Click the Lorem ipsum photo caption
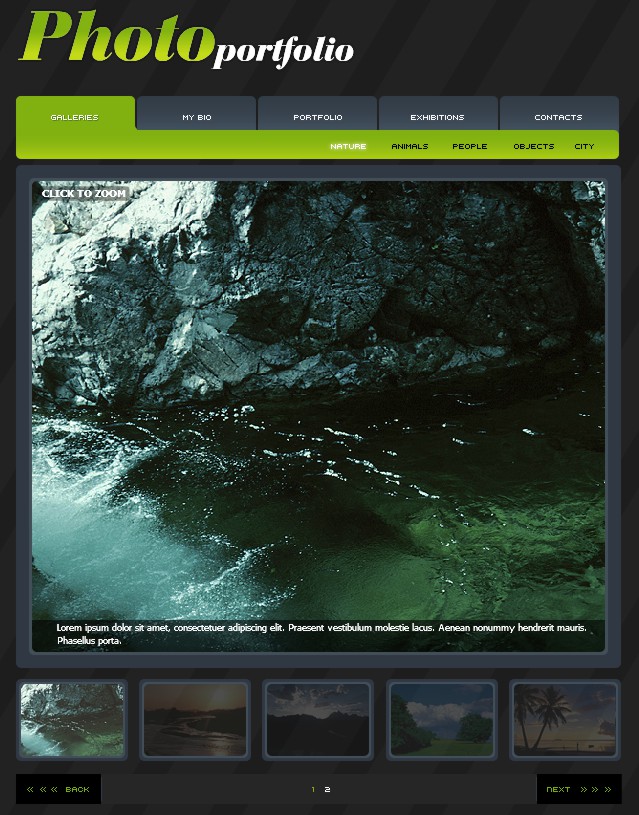Screen dimensions: 639x815 click(321, 634)
